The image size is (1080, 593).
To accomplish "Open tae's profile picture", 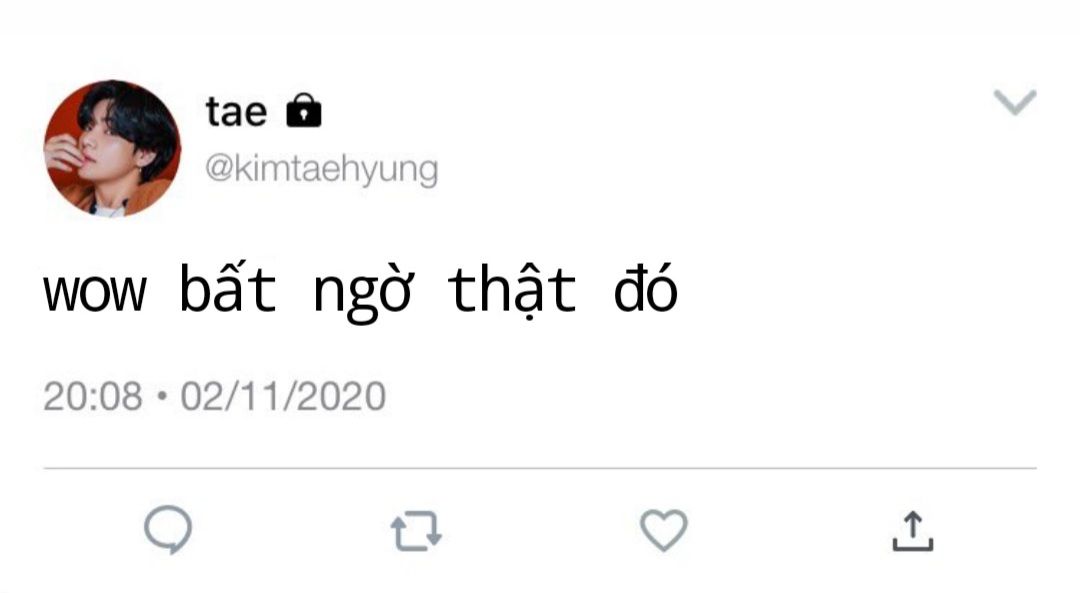I will [112, 148].
